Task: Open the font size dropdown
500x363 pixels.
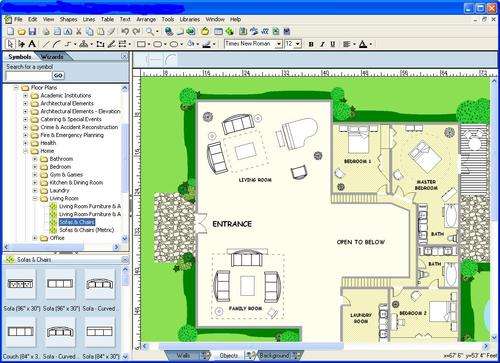Action: (298, 44)
